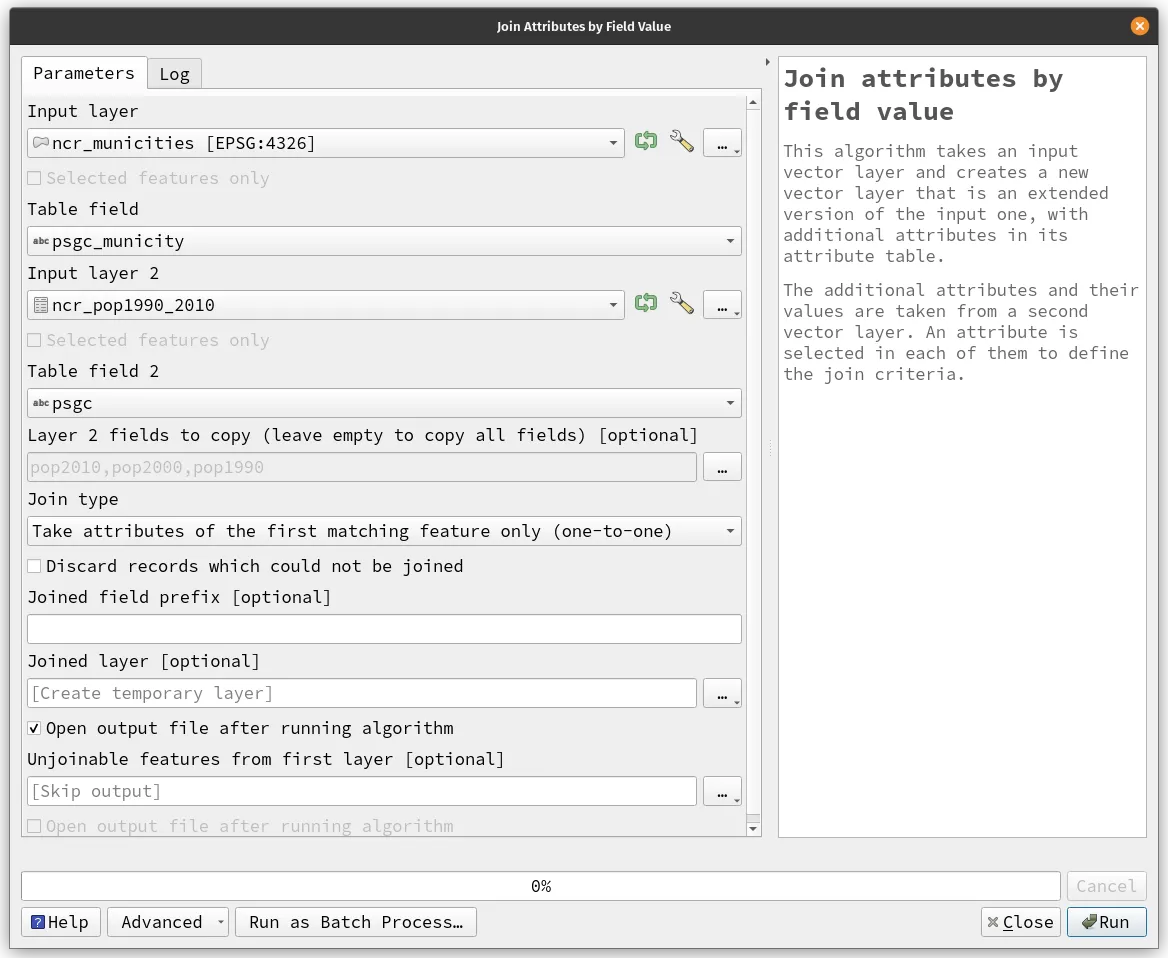Browse for Input layer with ellipsis button

[722, 143]
